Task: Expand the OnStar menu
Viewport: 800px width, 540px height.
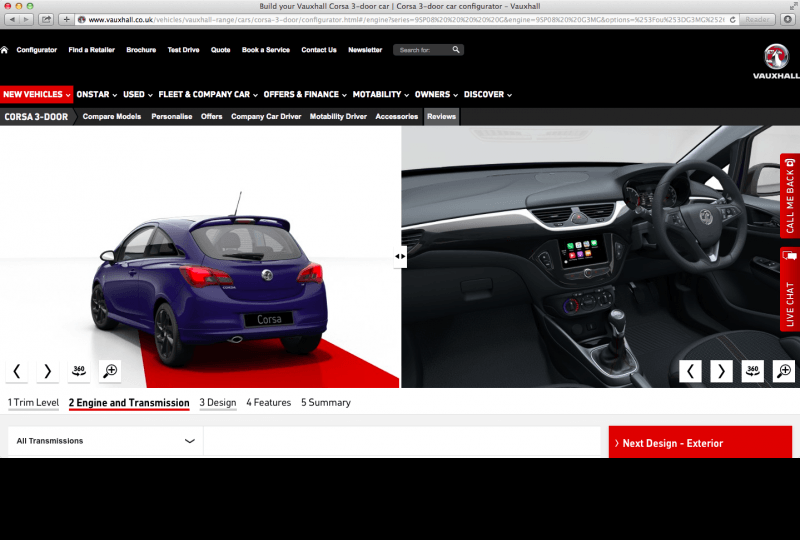Action: click(x=96, y=94)
